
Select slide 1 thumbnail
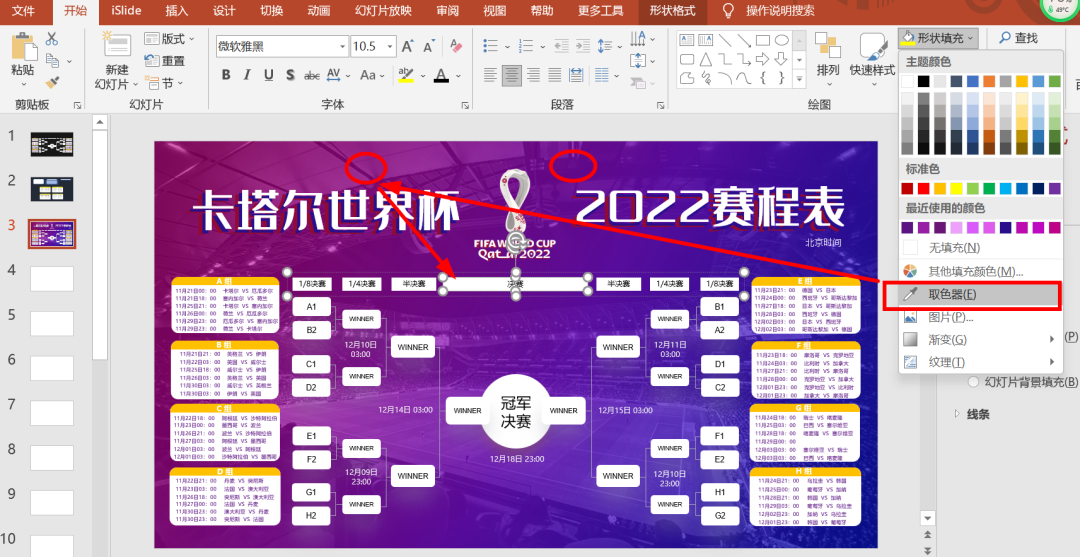[52, 145]
